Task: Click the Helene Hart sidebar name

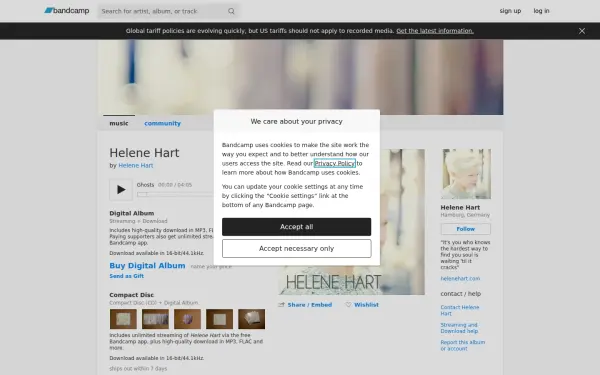Action: coord(460,207)
